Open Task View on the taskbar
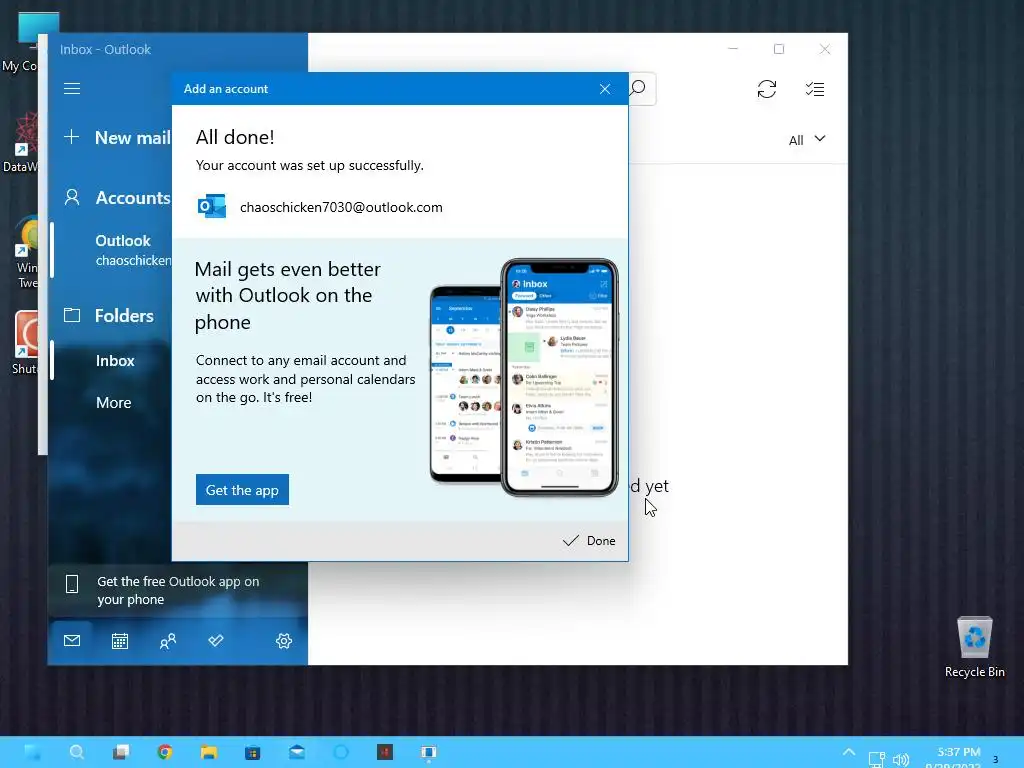The height and width of the screenshot is (768, 1024). (121, 752)
